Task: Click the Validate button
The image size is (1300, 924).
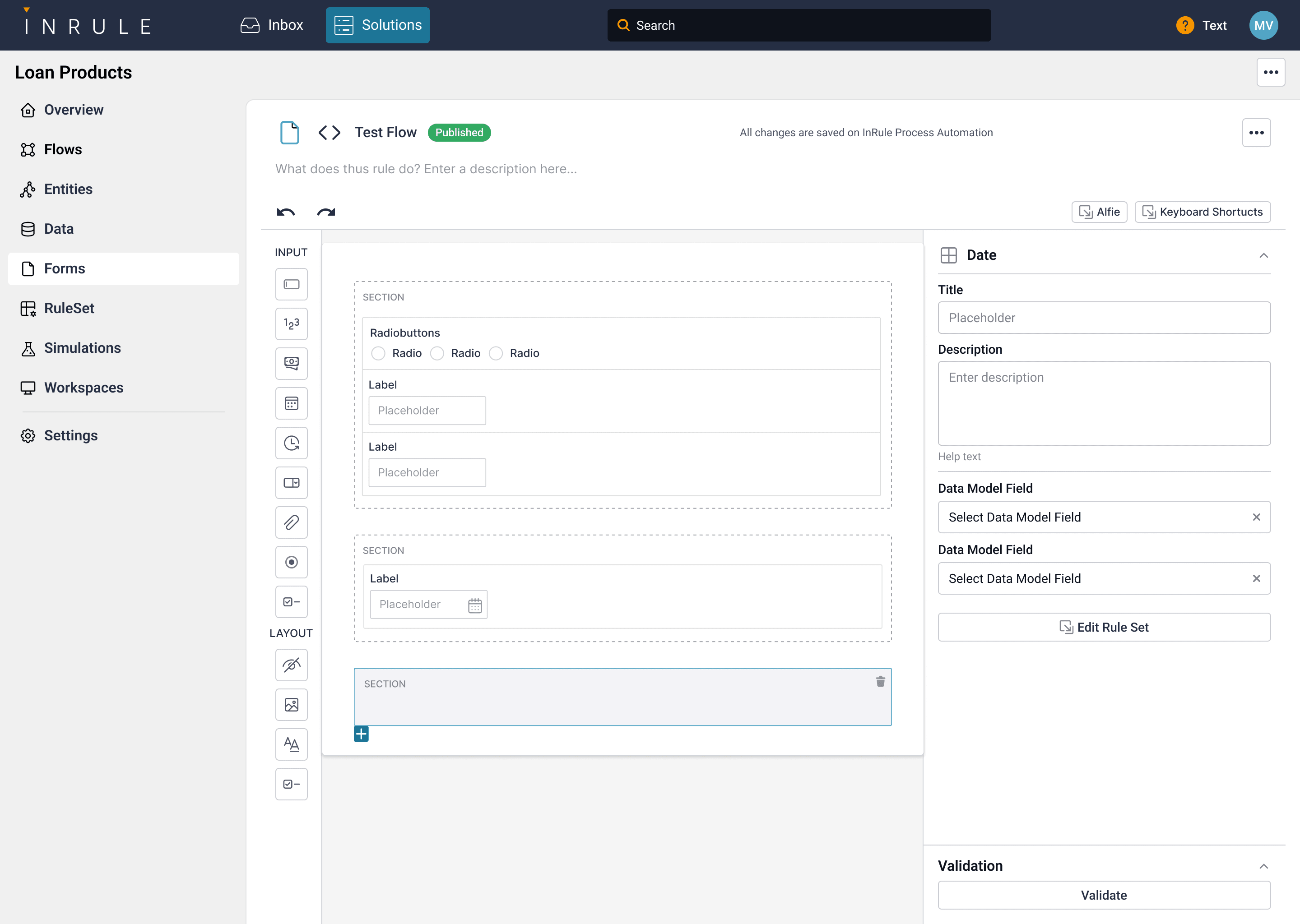Action: 1104,896
